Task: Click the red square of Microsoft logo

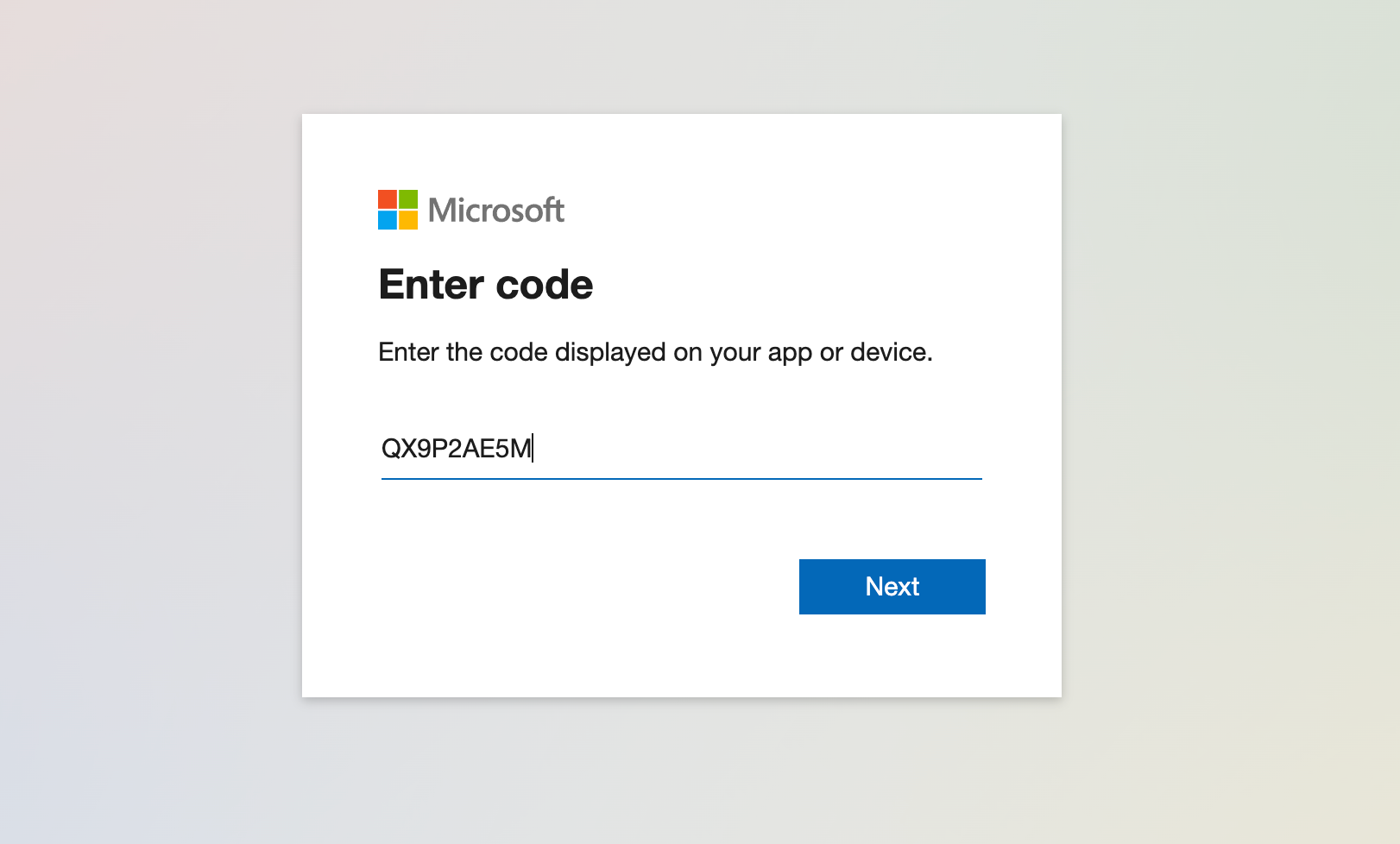Action: (388, 199)
